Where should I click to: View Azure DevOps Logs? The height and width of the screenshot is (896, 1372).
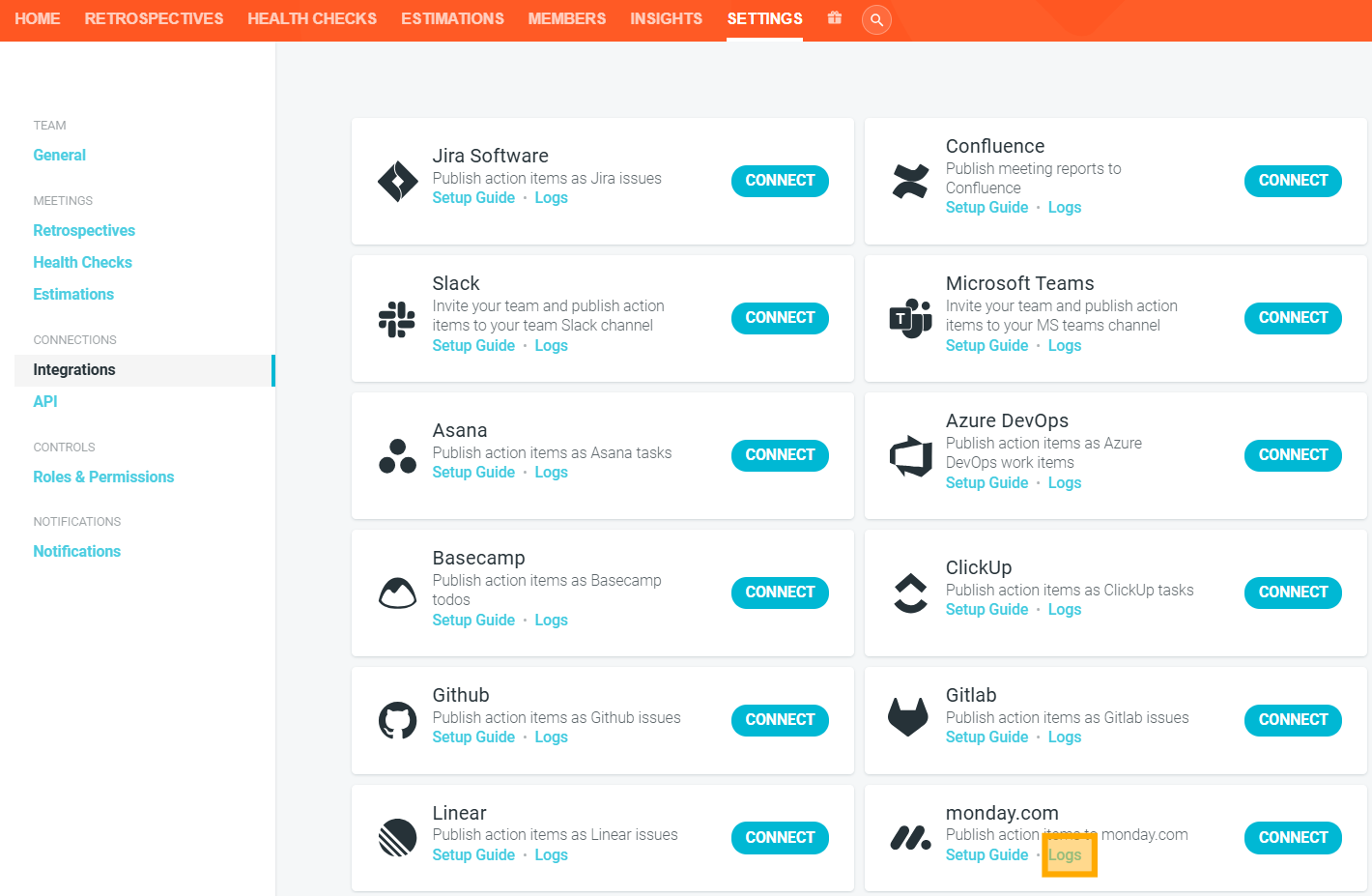[1065, 483]
